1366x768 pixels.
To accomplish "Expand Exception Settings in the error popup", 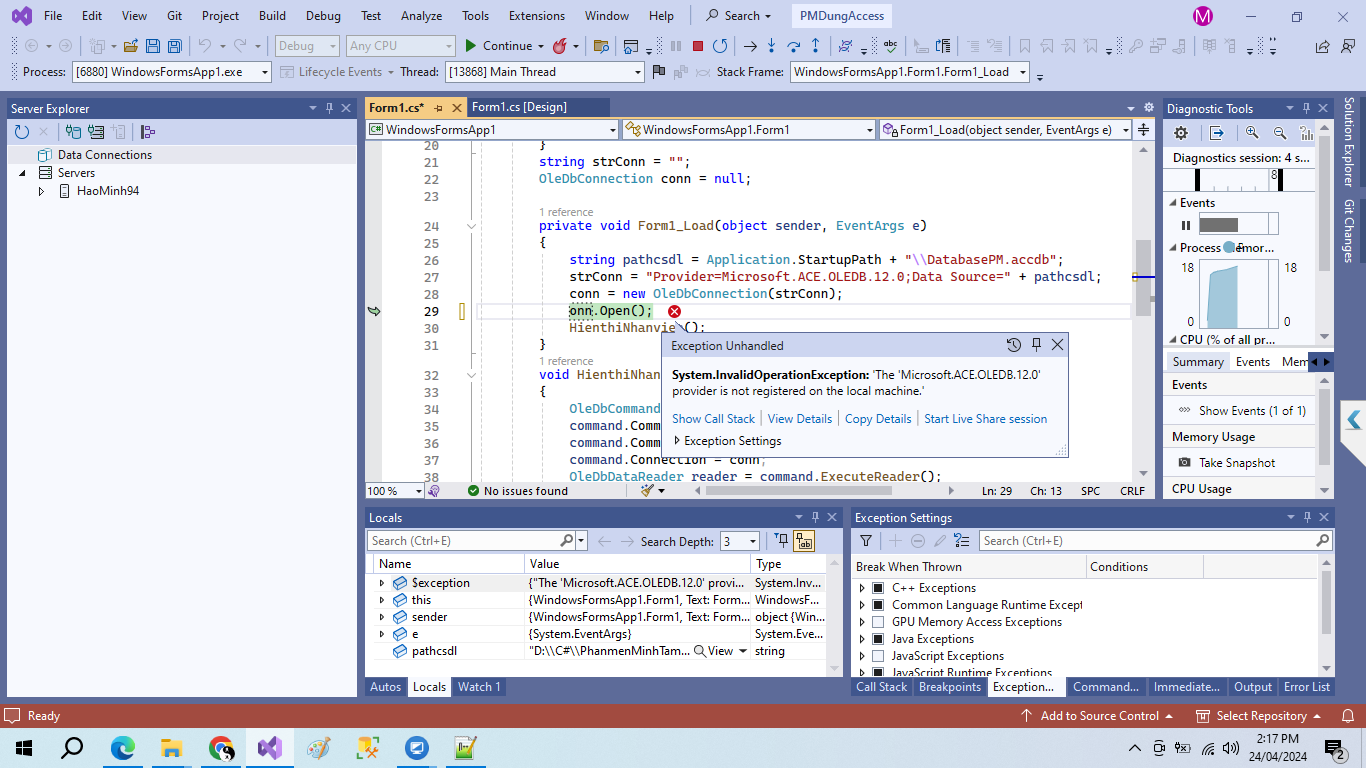I will coord(677,441).
